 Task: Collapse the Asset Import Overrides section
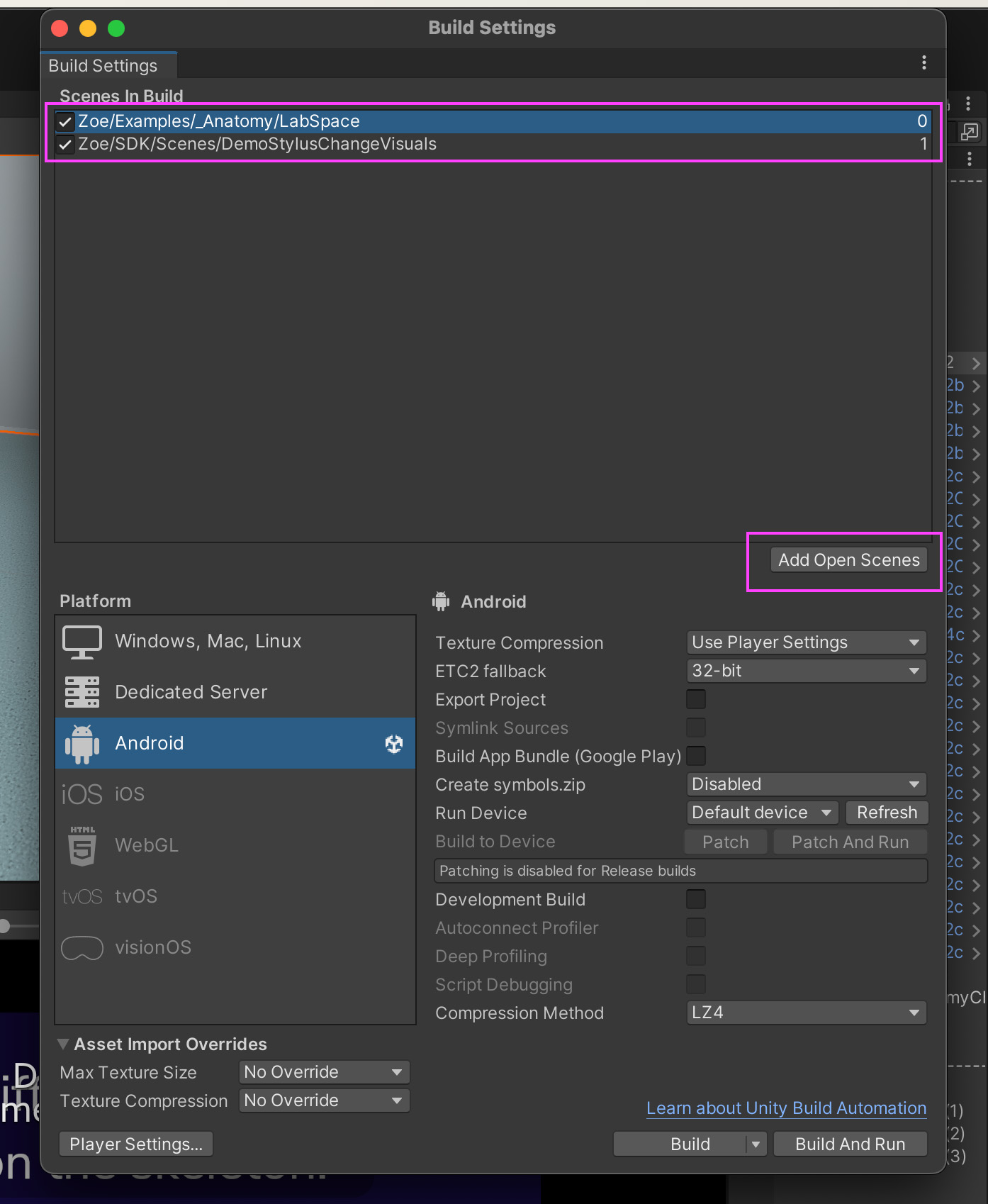pyautogui.click(x=63, y=1044)
